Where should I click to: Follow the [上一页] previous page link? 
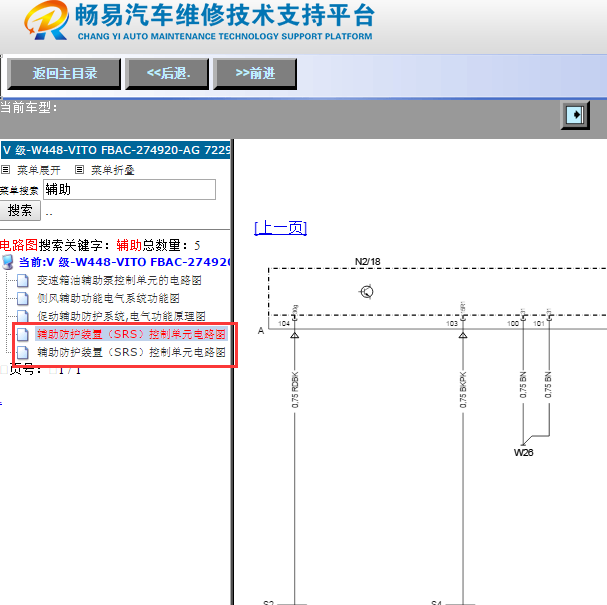point(281,228)
